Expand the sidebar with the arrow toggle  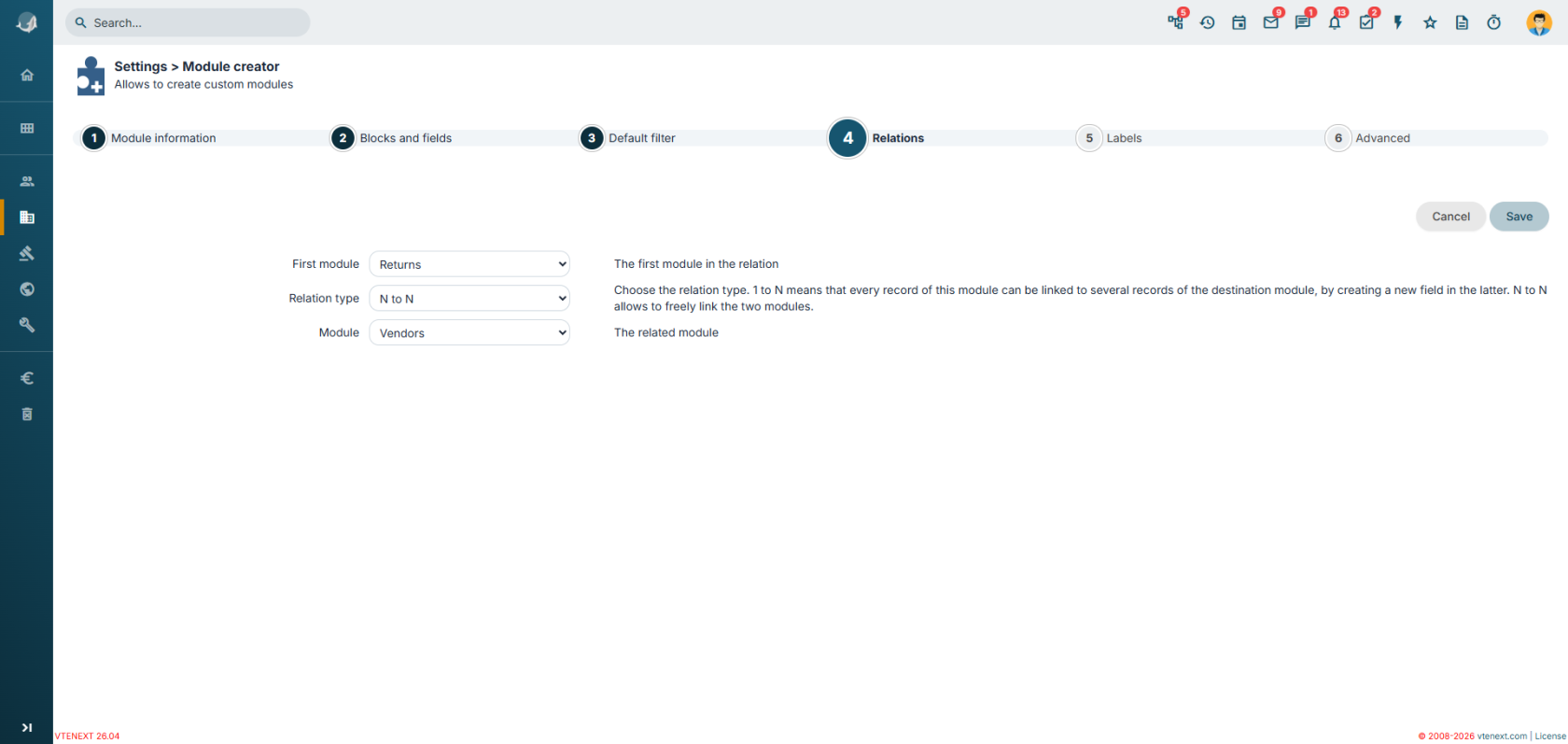tap(27, 727)
